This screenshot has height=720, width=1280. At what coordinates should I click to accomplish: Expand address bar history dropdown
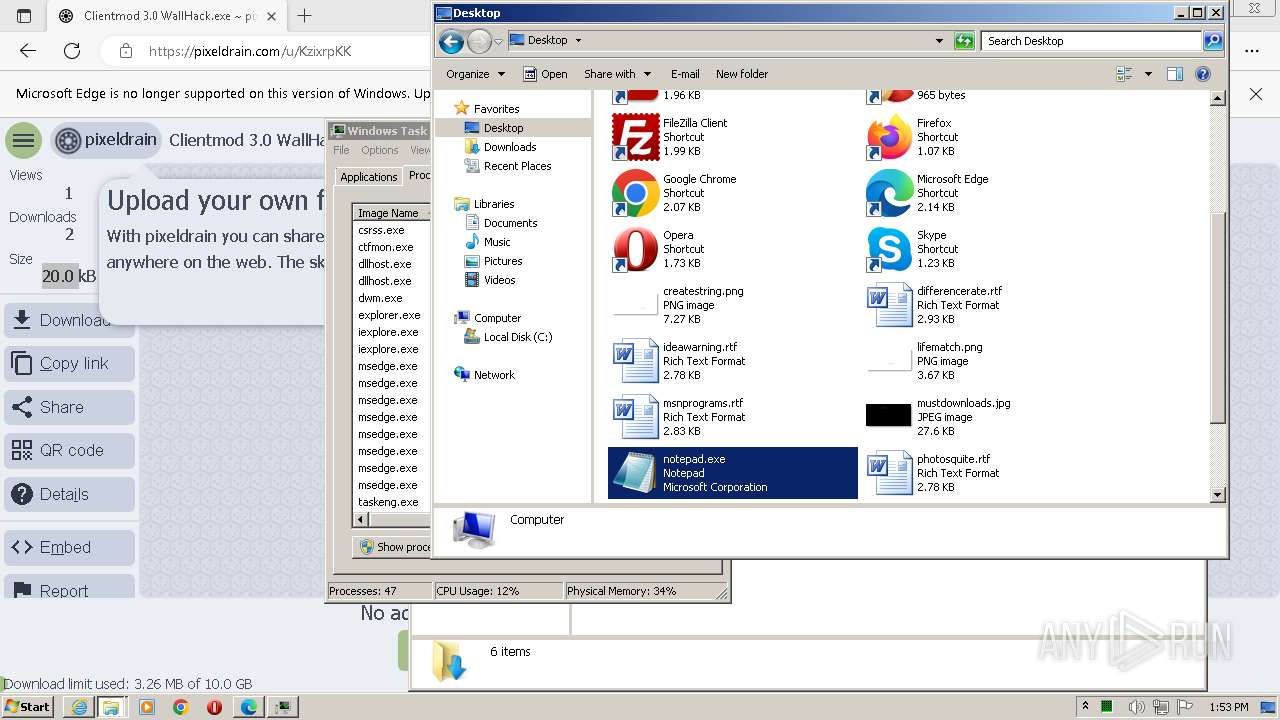(939, 41)
